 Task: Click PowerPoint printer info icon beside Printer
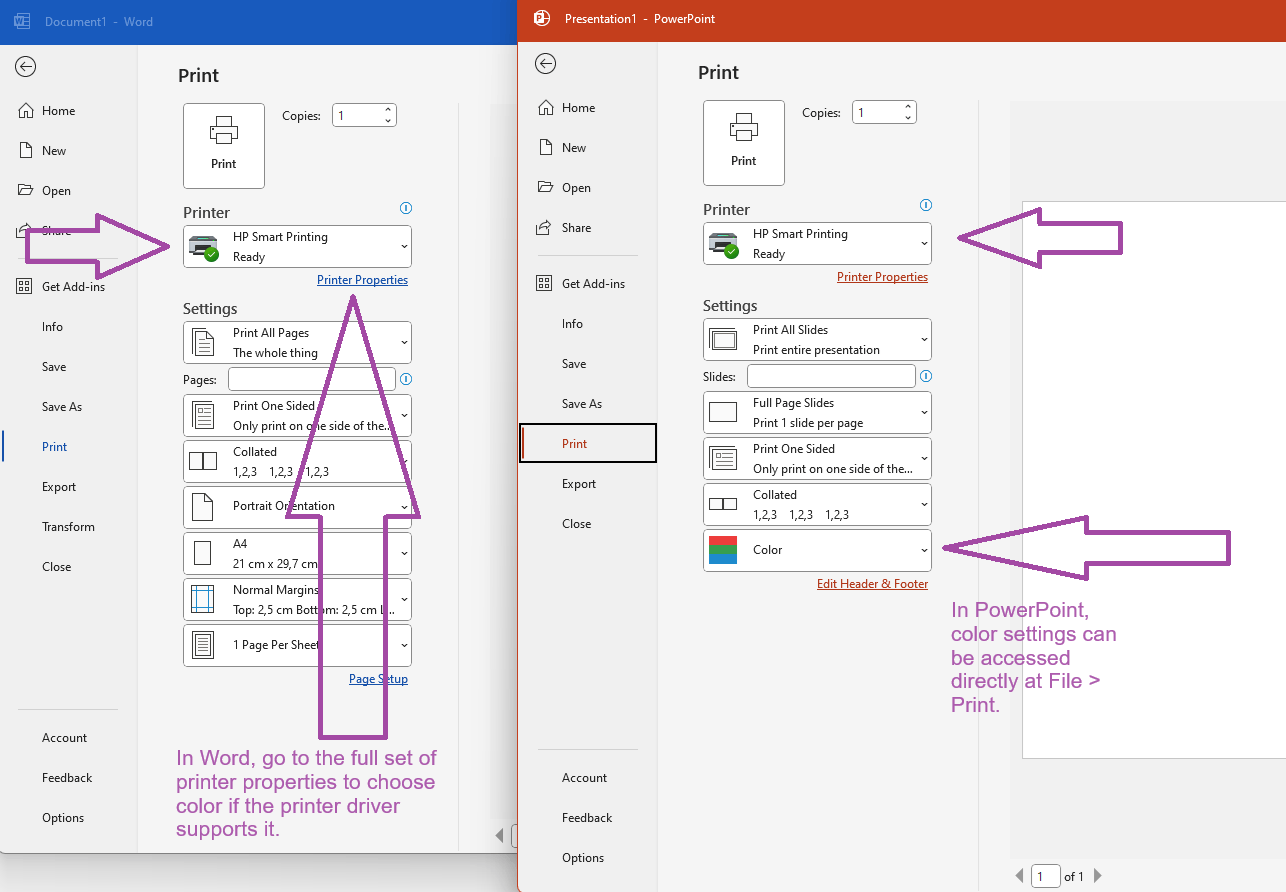(x=926, y=205)
